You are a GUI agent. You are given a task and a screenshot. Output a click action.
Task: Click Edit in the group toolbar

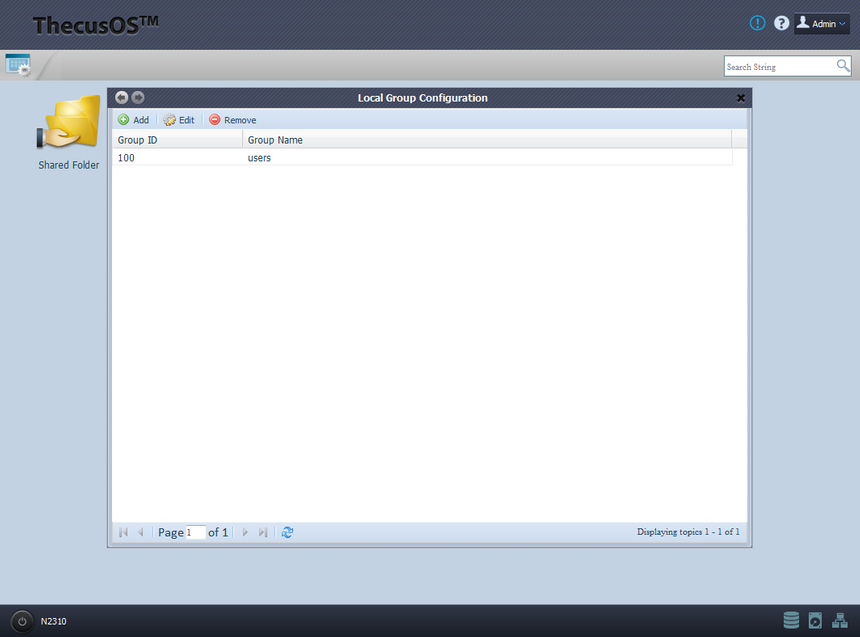[179, 120]
